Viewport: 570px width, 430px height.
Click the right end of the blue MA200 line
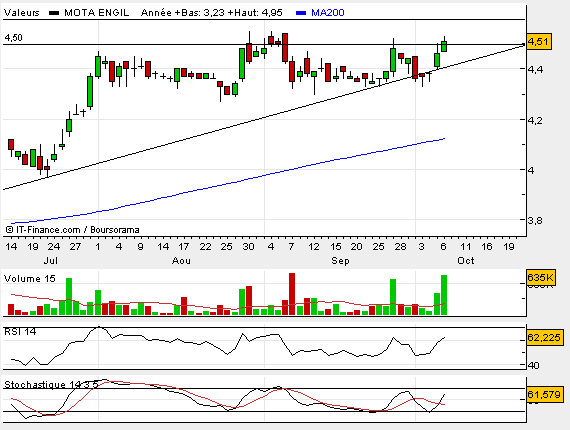point(444,138)
